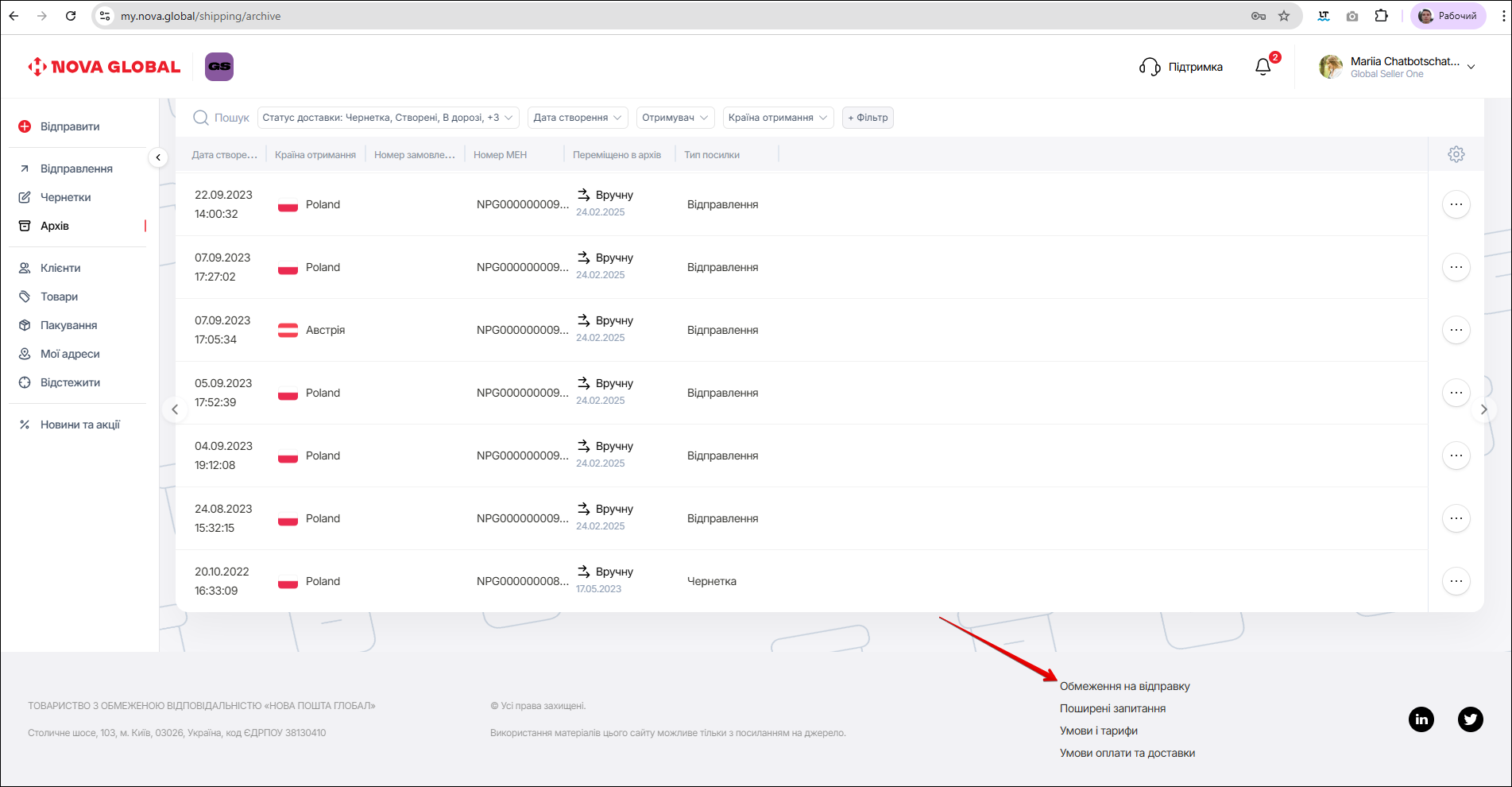Open the browser extensions puzzle icon
Screen dimensions: 1512x787
pyautogui.click(x=1382, y=16)
